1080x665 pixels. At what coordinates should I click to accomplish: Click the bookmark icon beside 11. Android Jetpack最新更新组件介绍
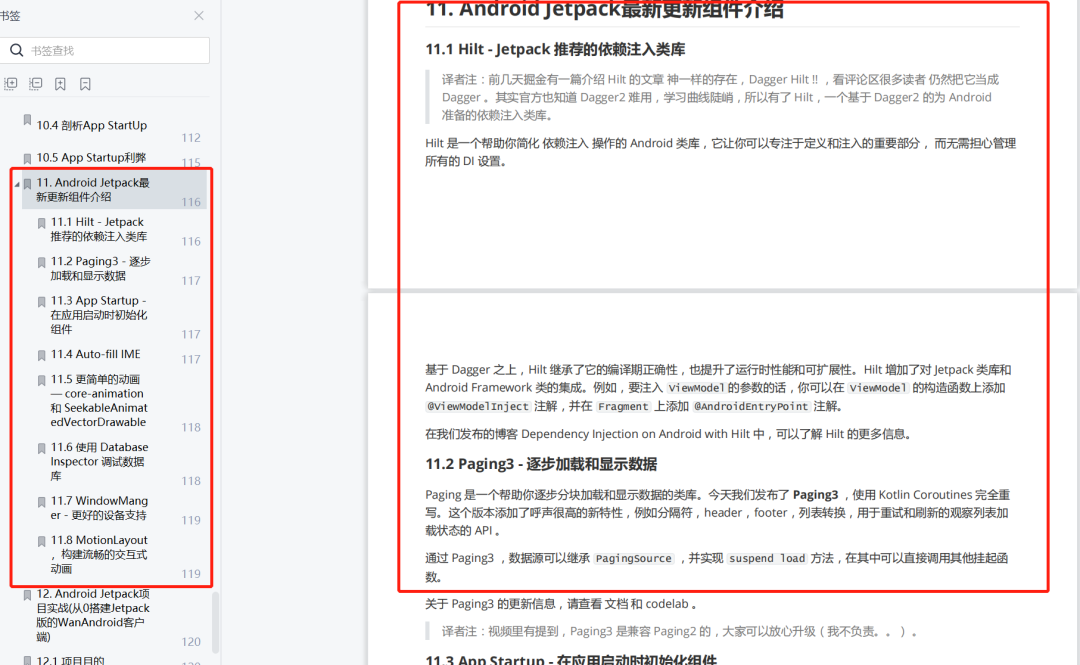click(28, 184)
